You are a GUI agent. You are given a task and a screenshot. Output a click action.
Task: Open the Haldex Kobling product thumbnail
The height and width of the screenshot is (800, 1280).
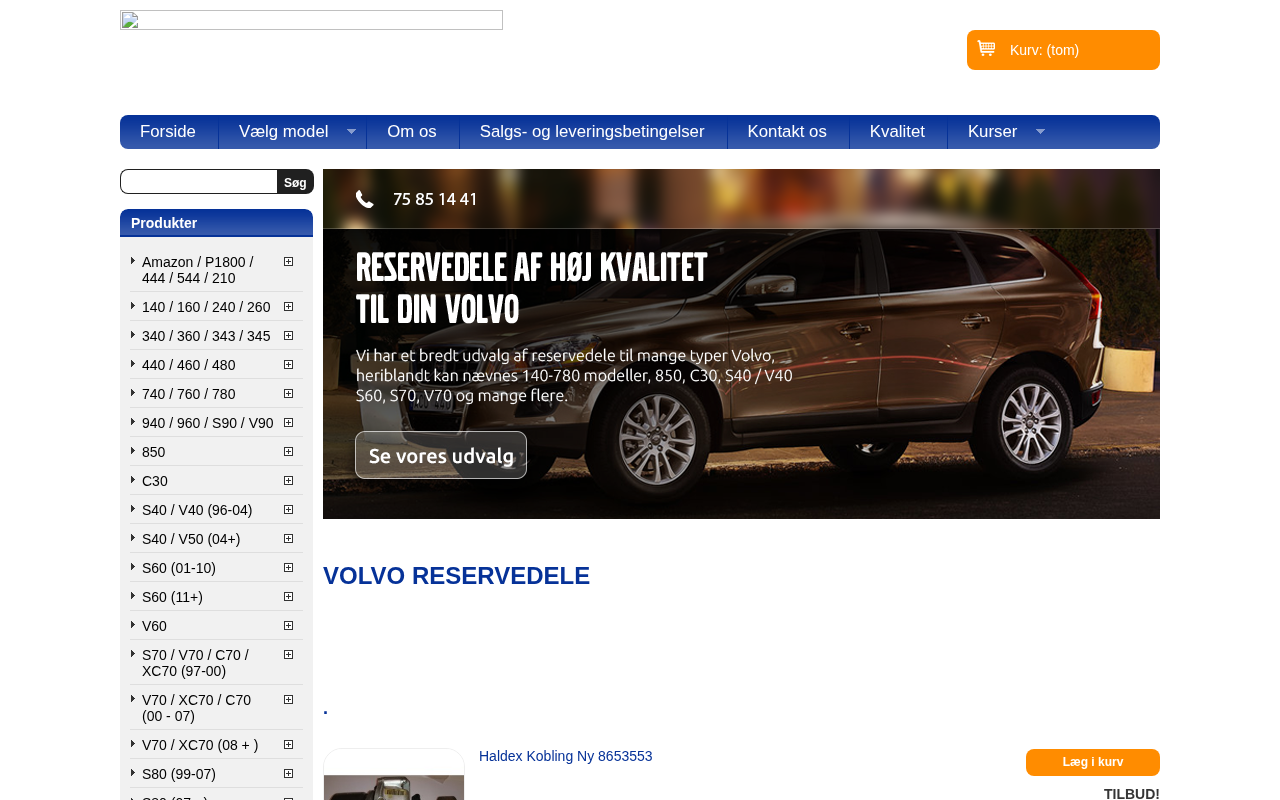(x=394, y=775)
